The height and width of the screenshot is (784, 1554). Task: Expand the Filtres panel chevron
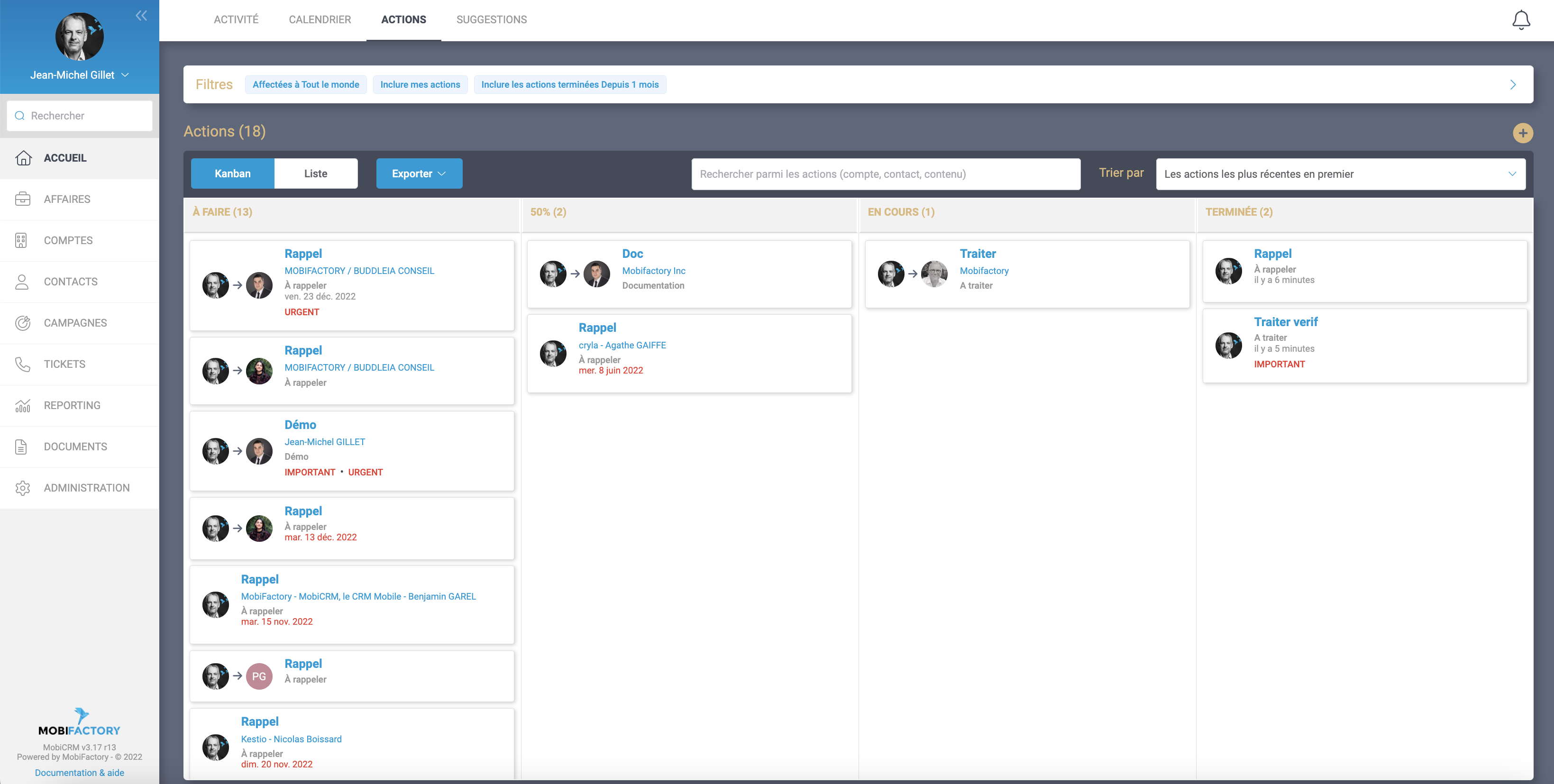pyautogui.click(x=1512, y=84)
